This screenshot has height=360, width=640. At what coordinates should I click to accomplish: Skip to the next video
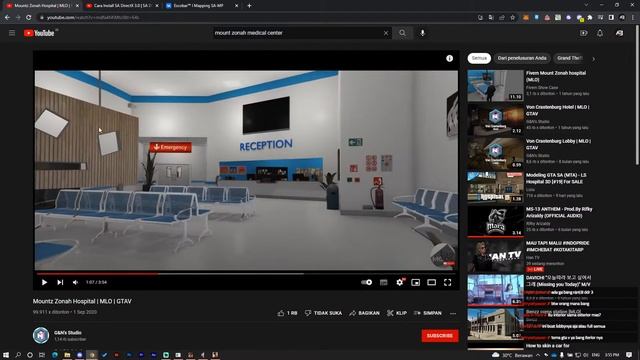[x=60, y=282]
